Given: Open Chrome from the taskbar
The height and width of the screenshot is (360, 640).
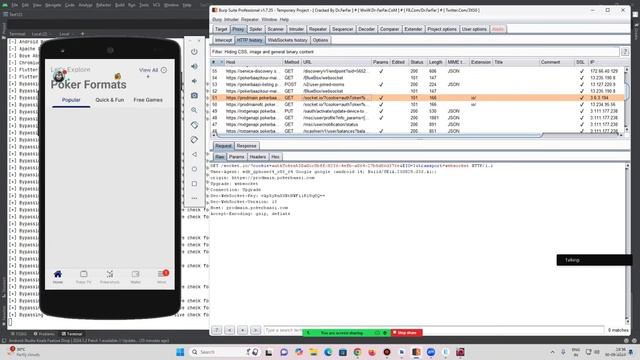Looking at the screenshot, I should click(x=357, y=352).
